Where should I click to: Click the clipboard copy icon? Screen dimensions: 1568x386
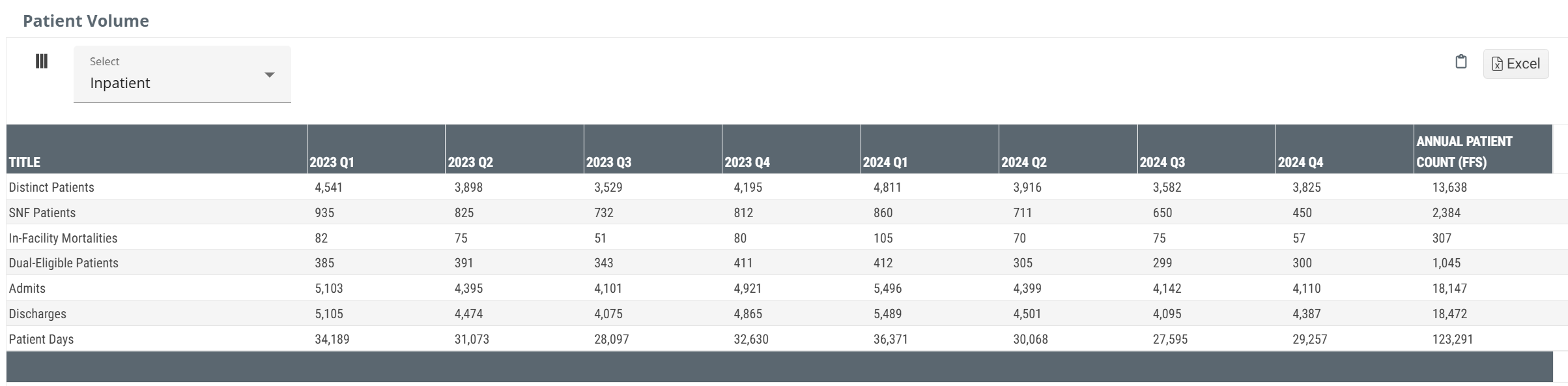click(1461, 62)
